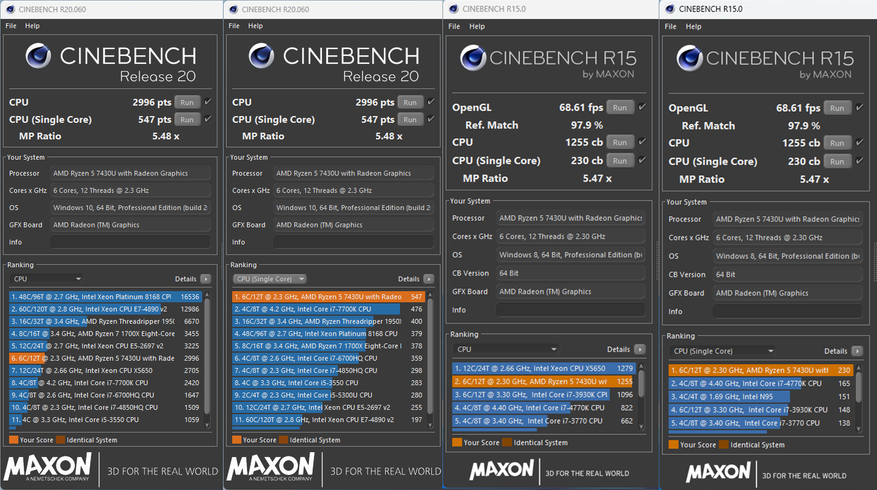Toggle OpenGL checkmark in third window (first R15)
Viewport: 877px width, 490px height.
click(x=642, y=107)
